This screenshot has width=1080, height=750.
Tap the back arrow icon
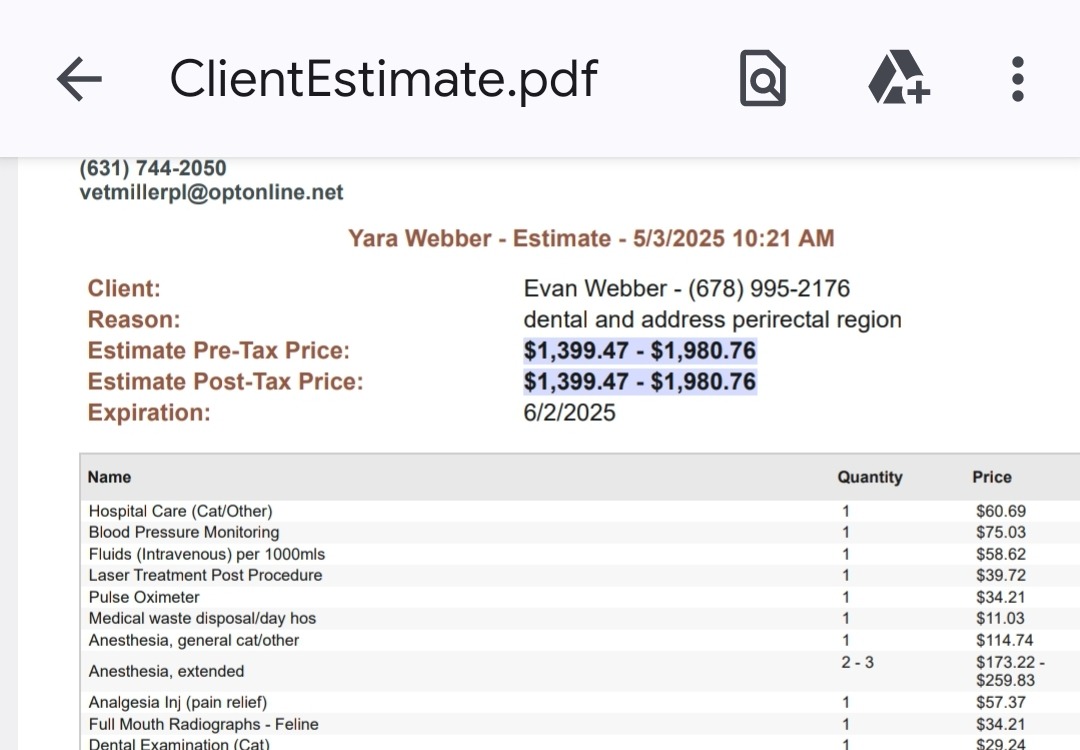80,79
